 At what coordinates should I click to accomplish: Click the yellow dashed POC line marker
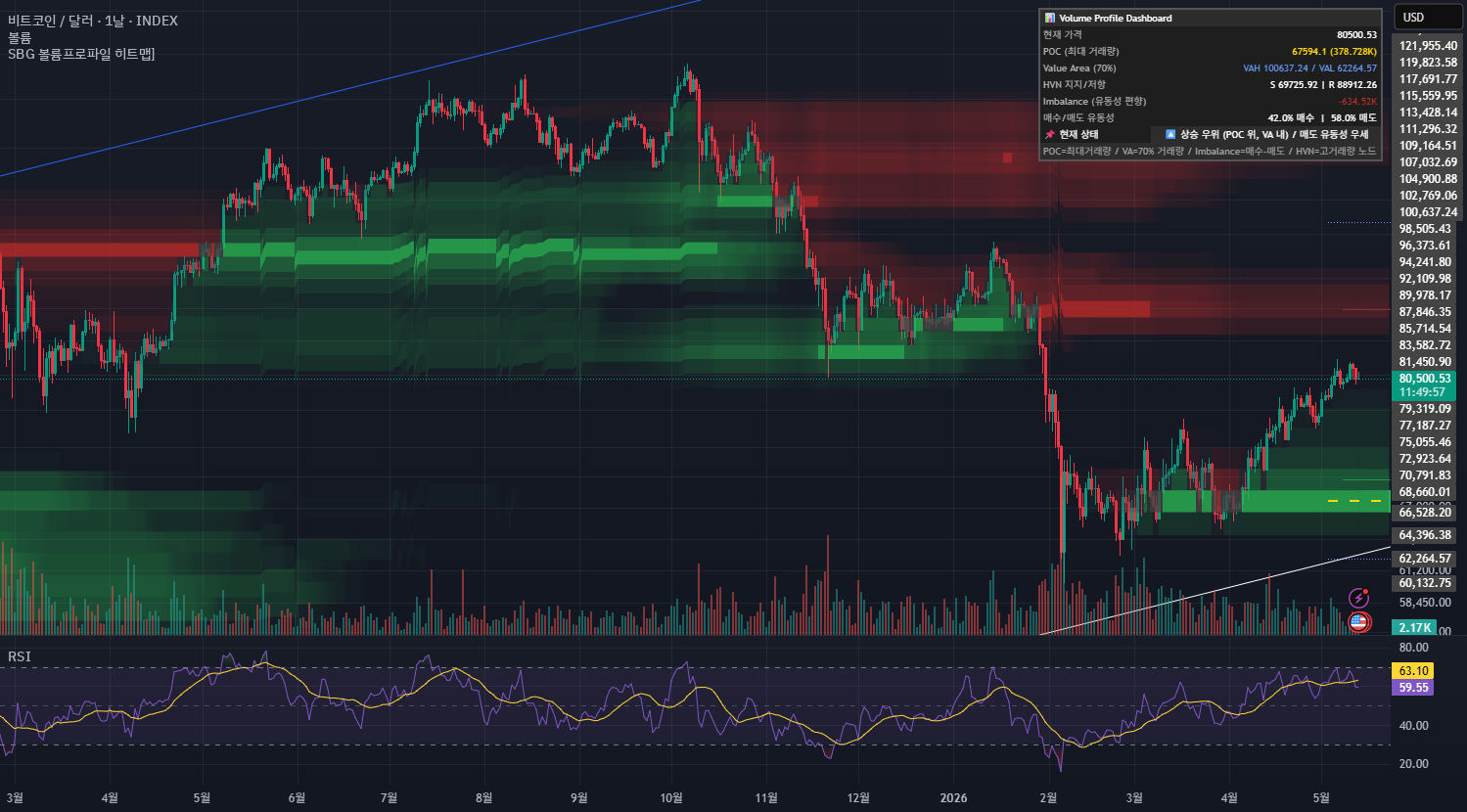click(1356, 501)
